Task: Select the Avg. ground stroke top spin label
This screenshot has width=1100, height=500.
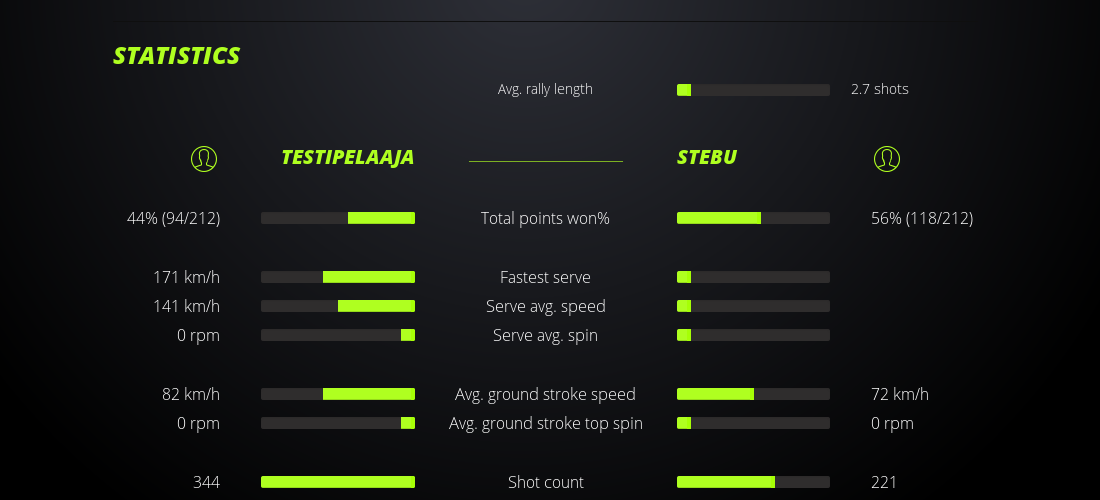Action: (545, 423)
